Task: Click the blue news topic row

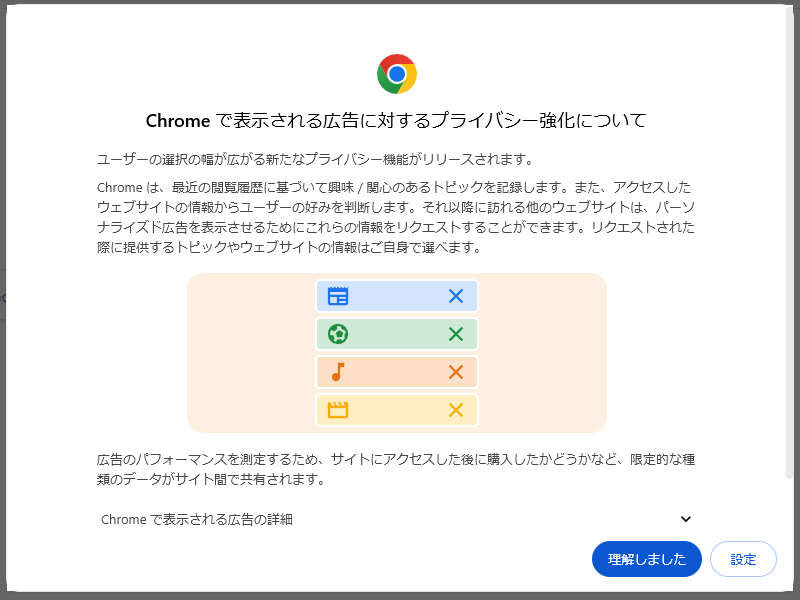Action: (x=397, y=296)
